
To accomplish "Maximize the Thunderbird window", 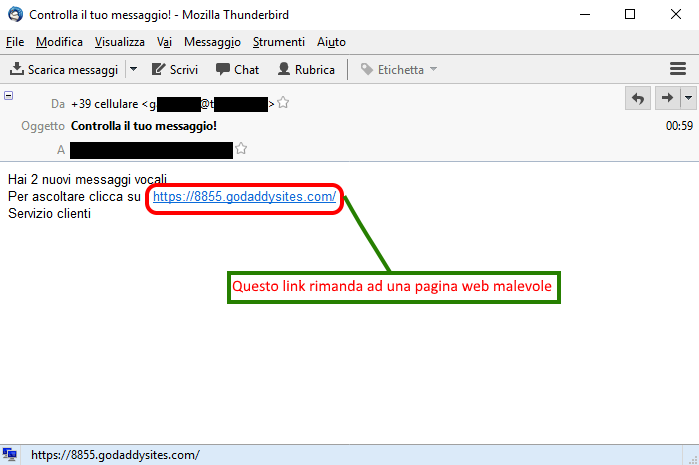I will [x=630, y=14].
